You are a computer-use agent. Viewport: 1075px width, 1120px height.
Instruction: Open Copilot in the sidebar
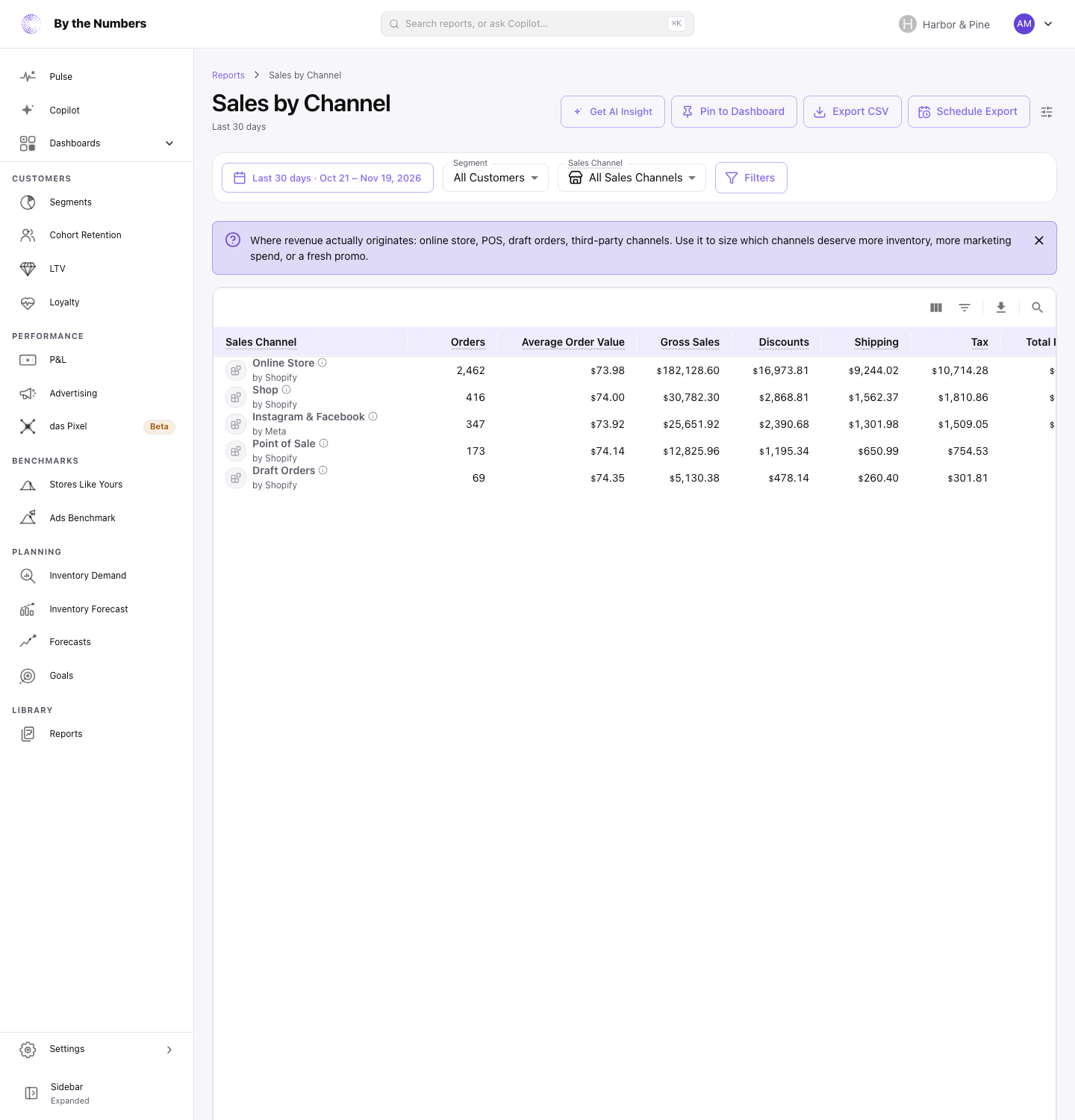pyautogui.click(x=97, y=111)
